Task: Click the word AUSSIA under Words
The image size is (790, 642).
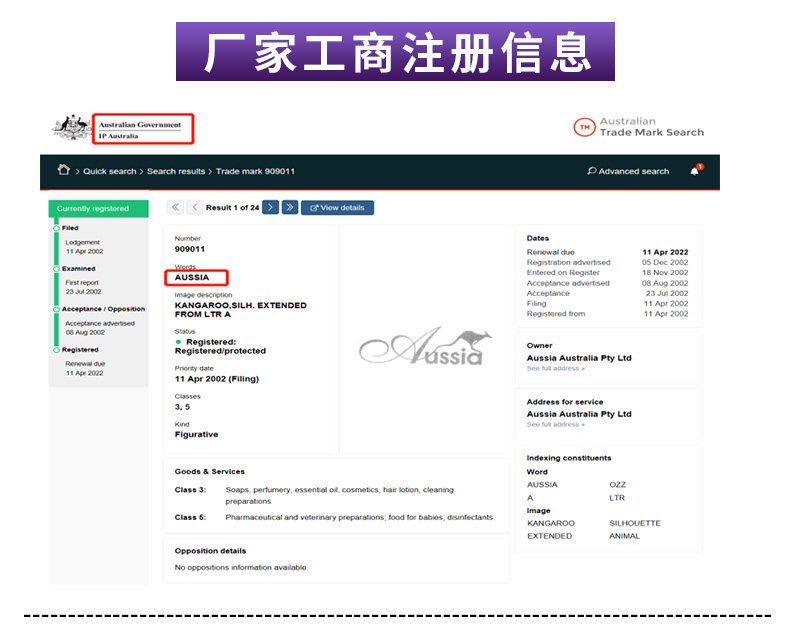Action: [191, 278]
